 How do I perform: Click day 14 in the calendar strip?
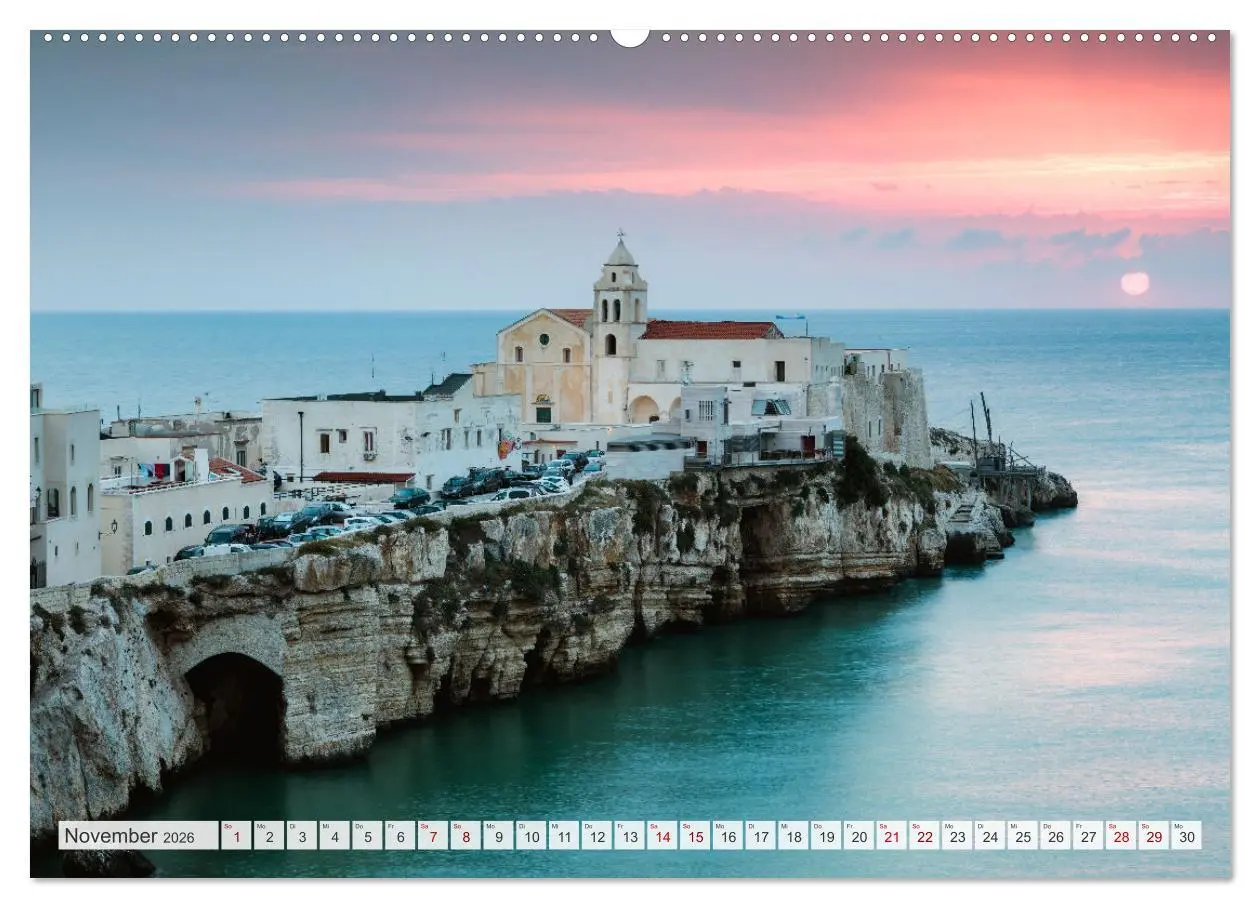(662, 836)
